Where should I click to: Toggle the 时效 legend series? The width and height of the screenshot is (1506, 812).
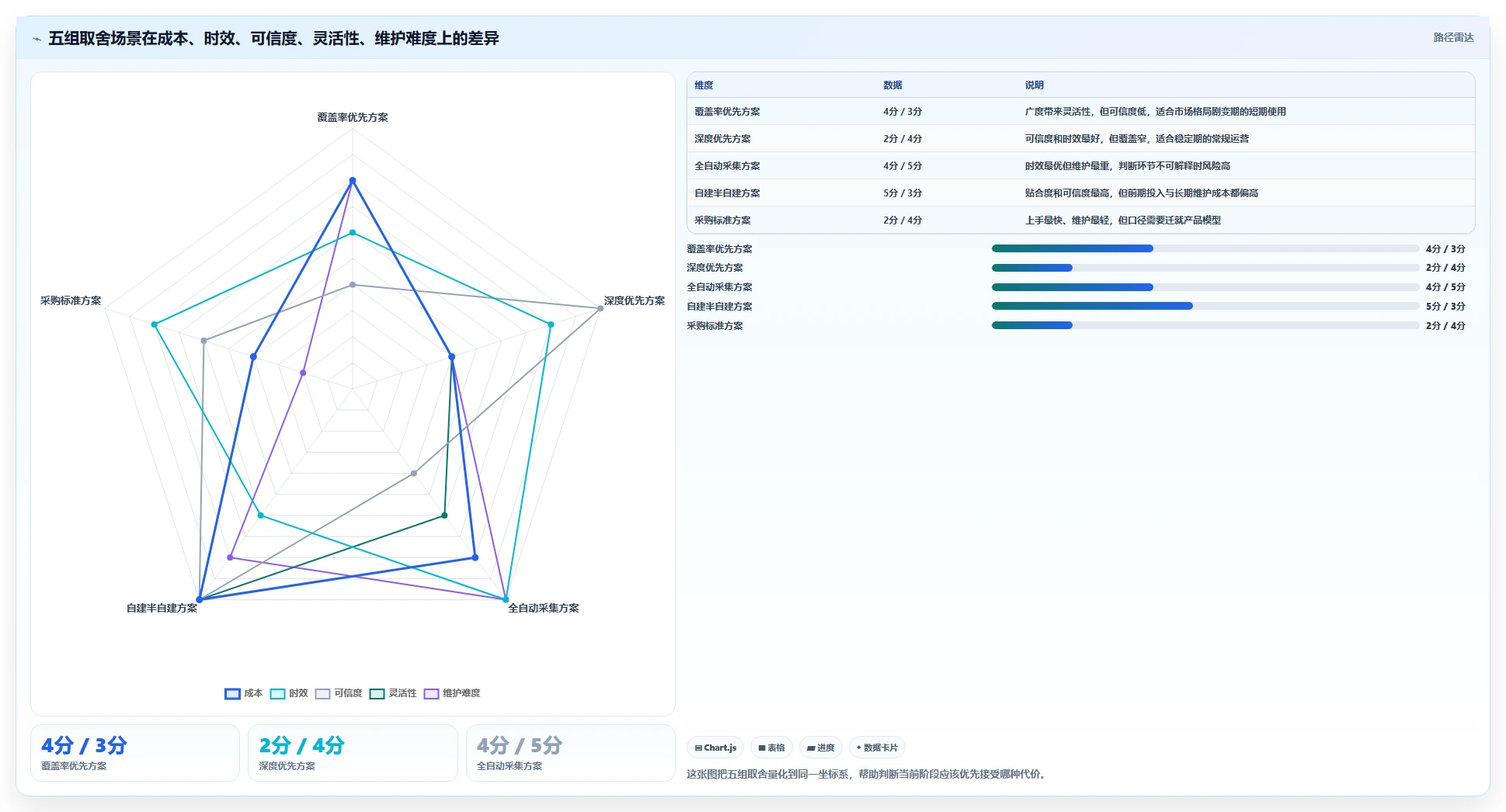[289, 693]
